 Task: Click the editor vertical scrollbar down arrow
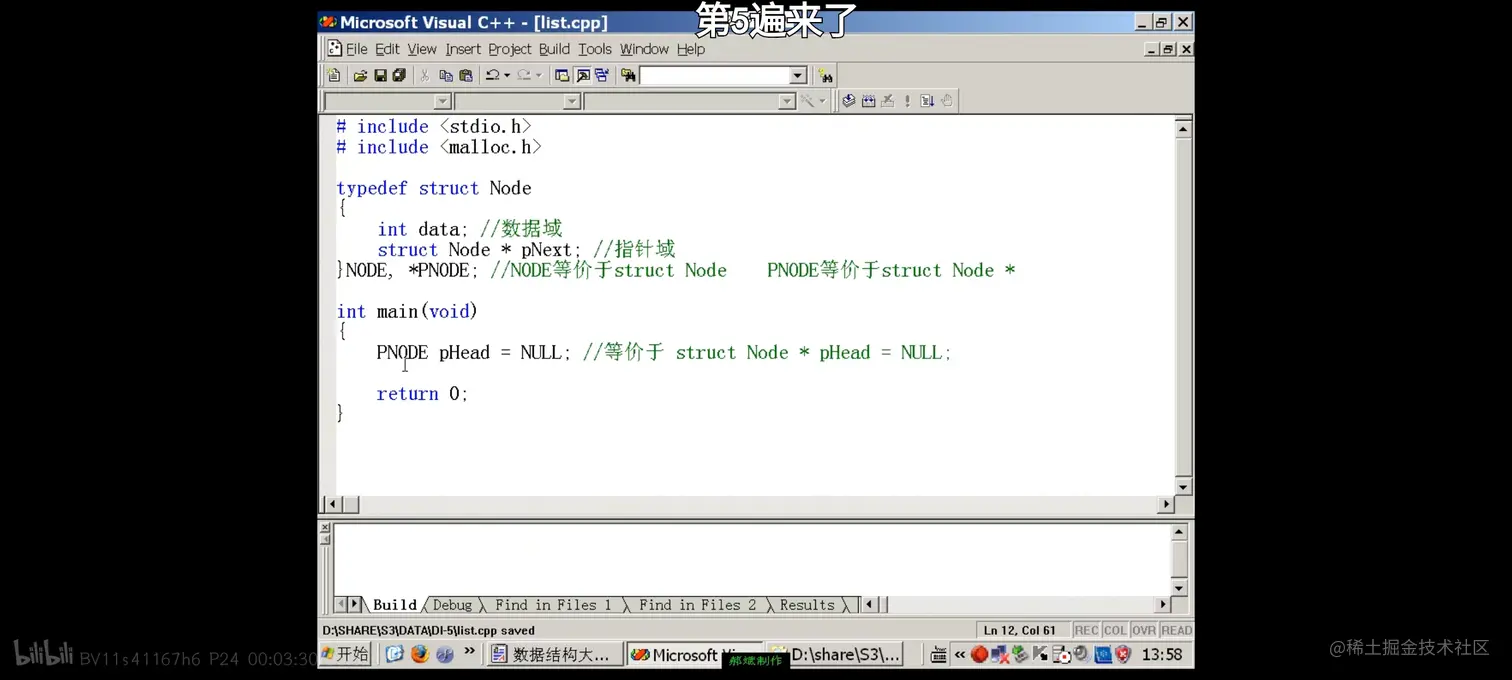click(x=1183, y=487)
